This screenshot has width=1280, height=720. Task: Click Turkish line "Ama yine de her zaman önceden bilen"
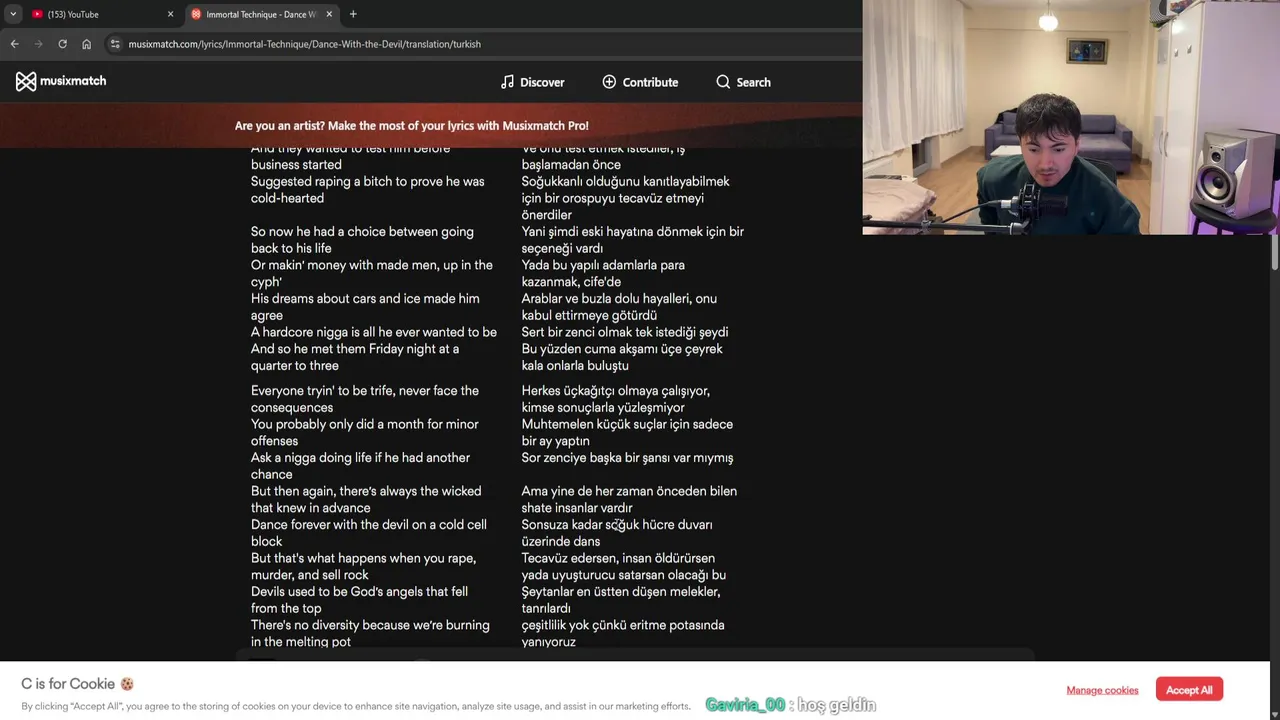point(629,491)
